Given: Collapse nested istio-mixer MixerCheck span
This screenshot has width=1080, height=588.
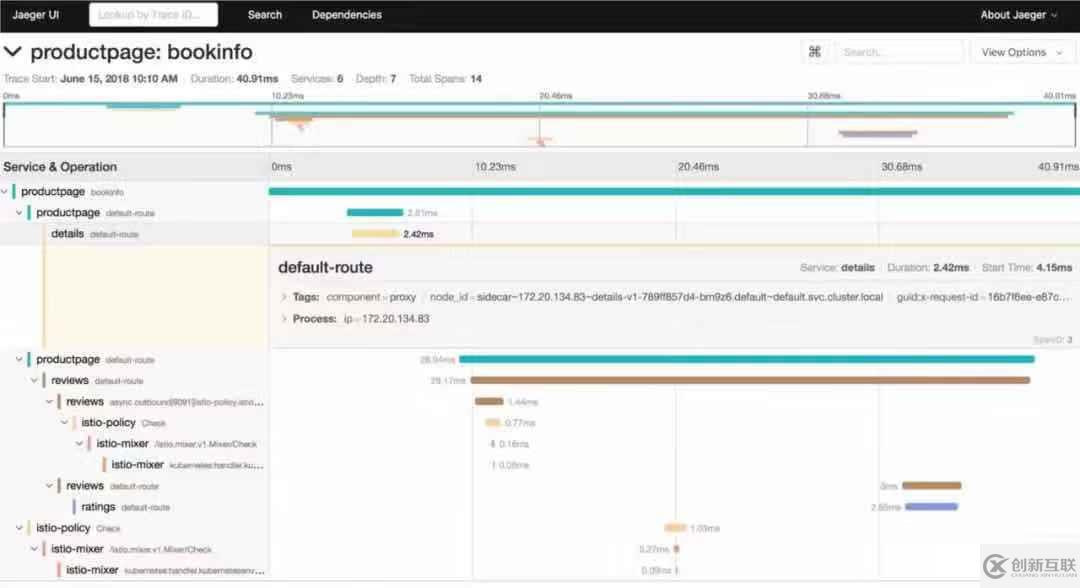Looking at the screenshot, I should (x=80, y=443).
